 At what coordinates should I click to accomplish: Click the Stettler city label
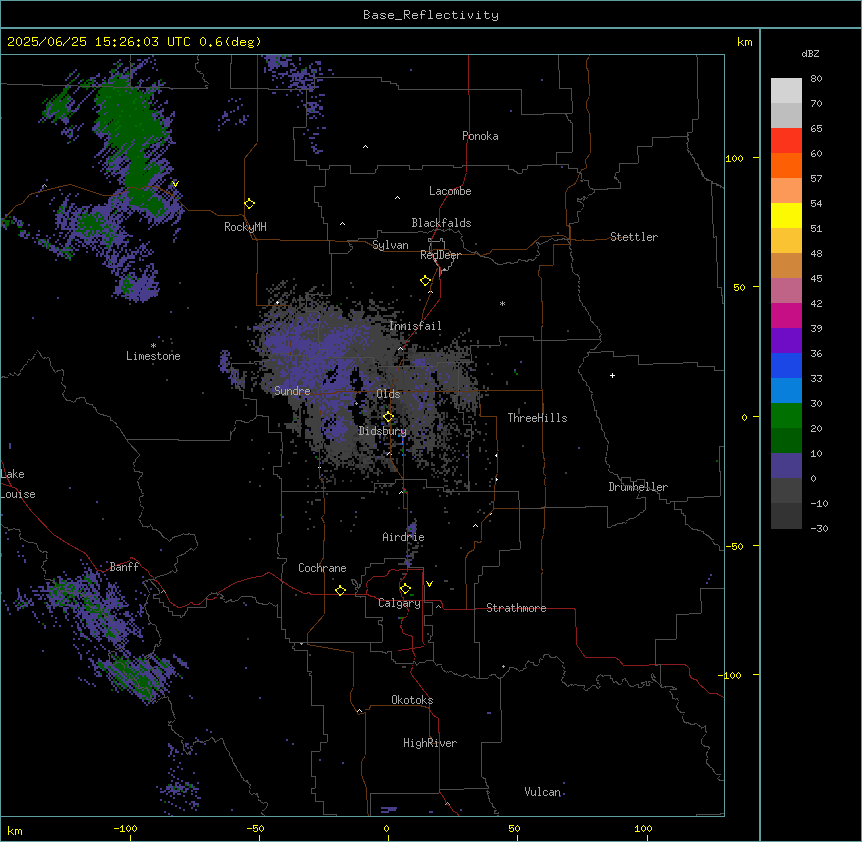[634, 237]
